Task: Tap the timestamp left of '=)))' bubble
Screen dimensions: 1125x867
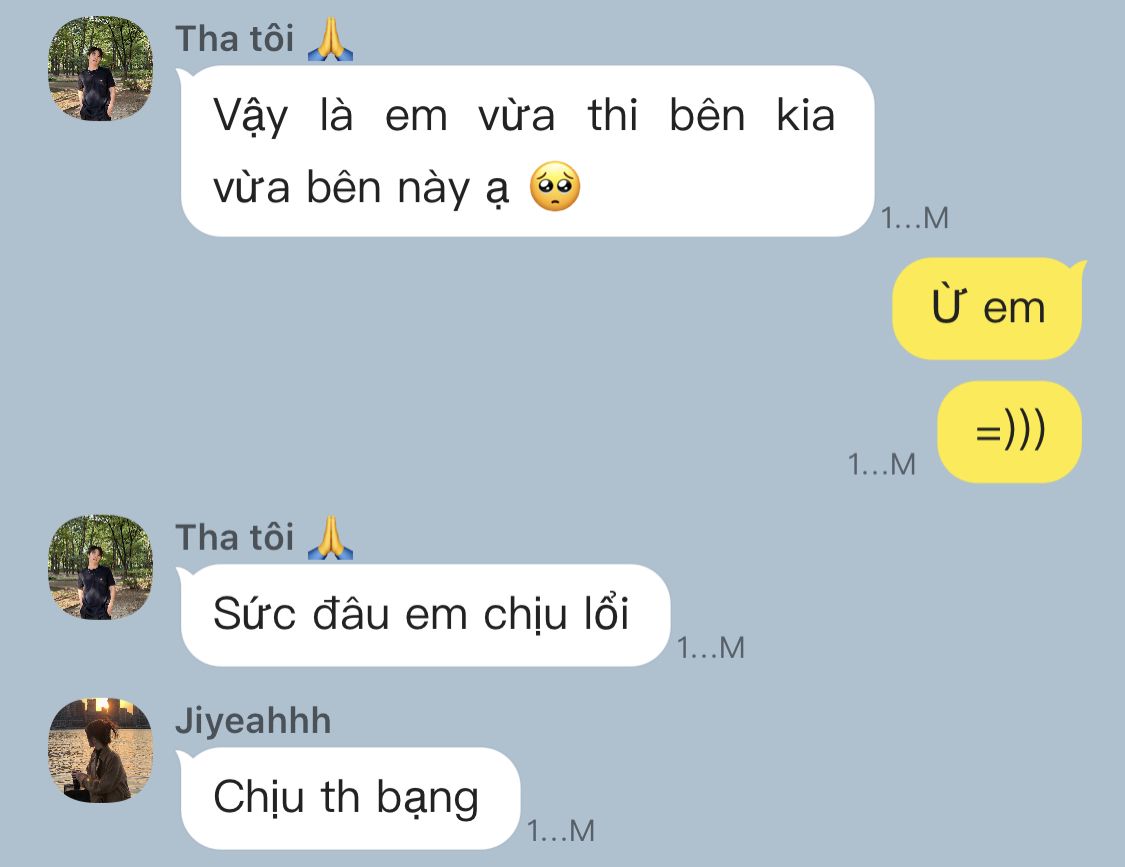Action: click(x=882, y=464)
